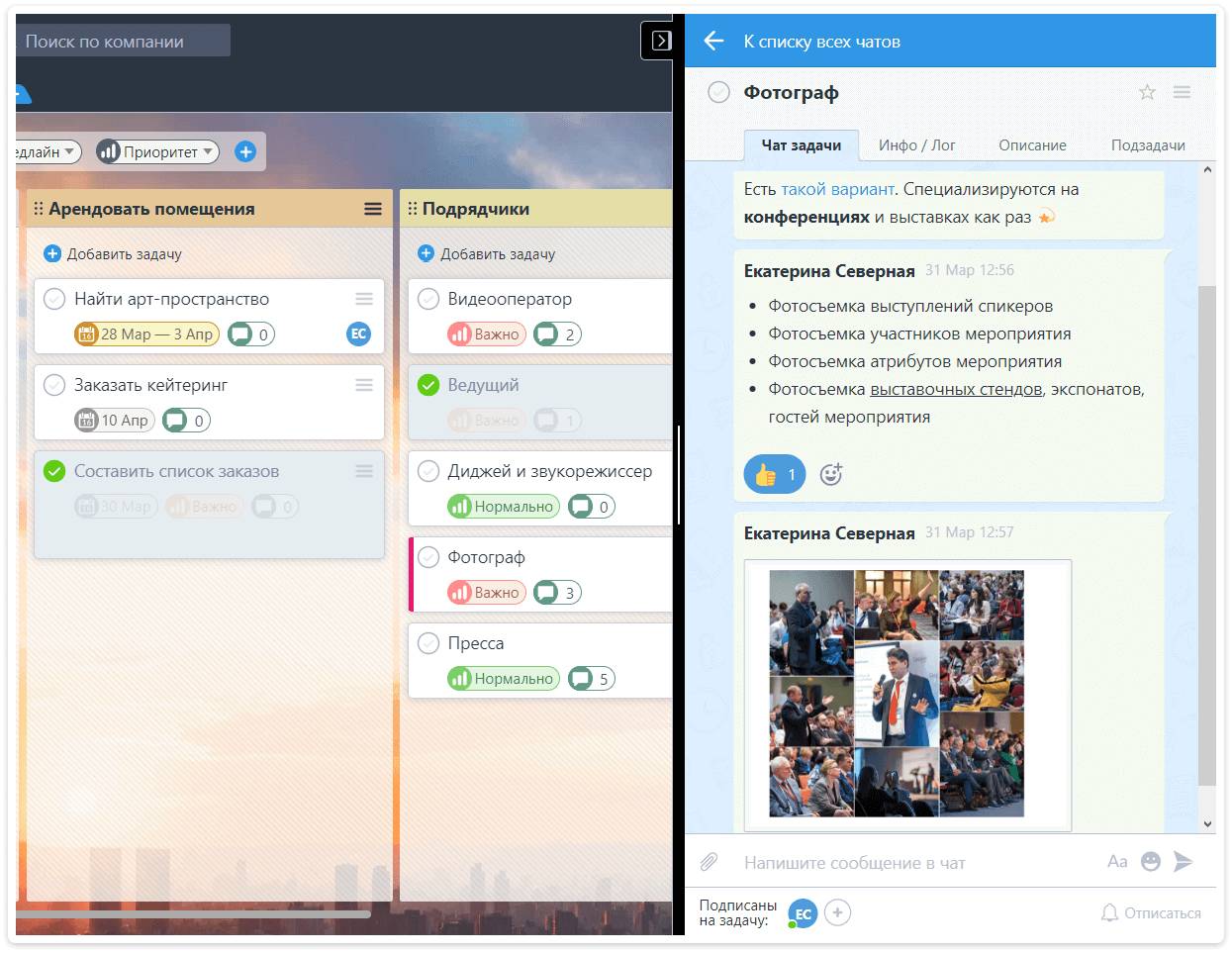This screenshot has height=953, width=1232.
Task: Click 'Добавить задачу' in Подрядчики column
Action: click(x=487, y=254)
